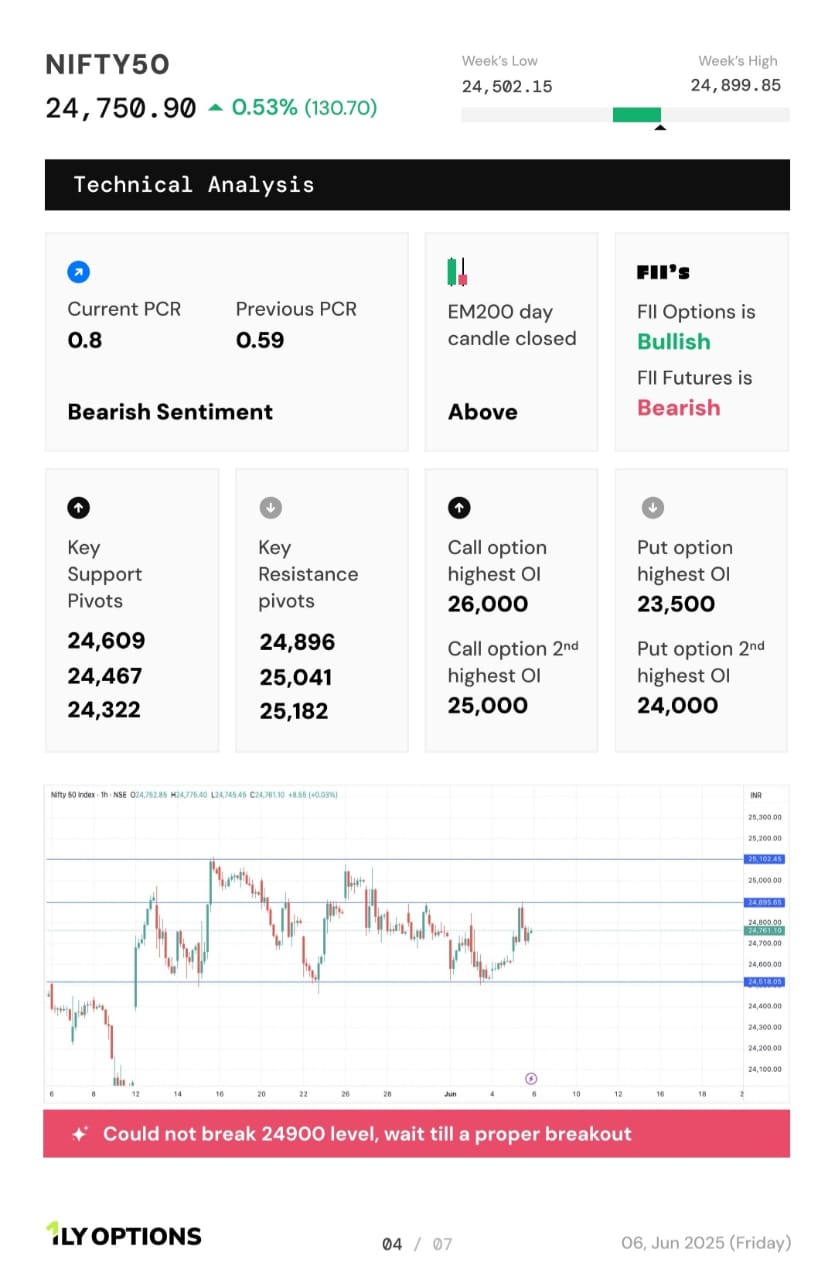Click the sparkle icon in the red banner
This screenshot has height=1280, width=835.
click(79, 1134)
